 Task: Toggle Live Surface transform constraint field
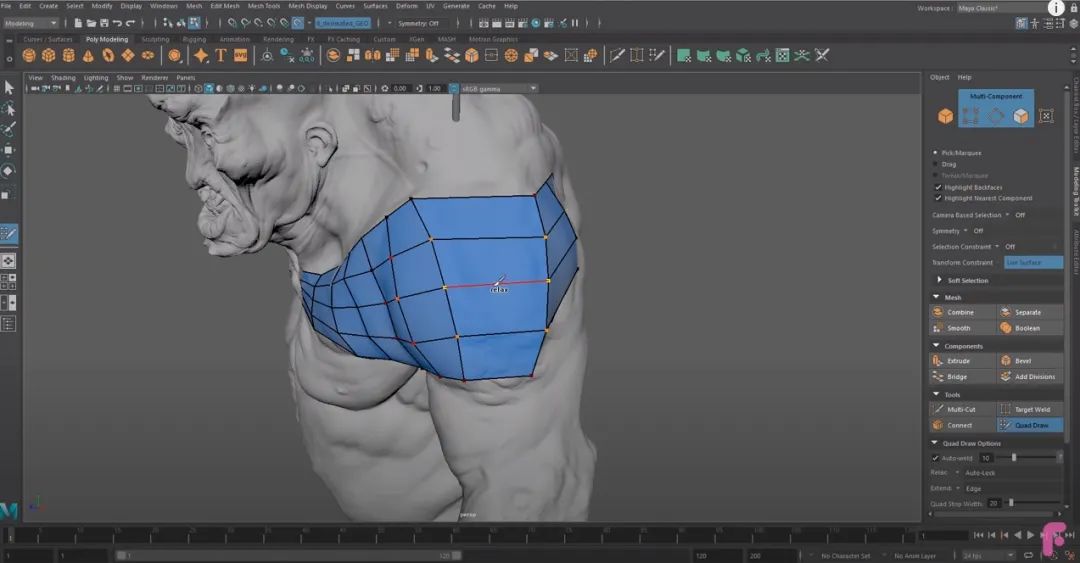pos(1032,263)
